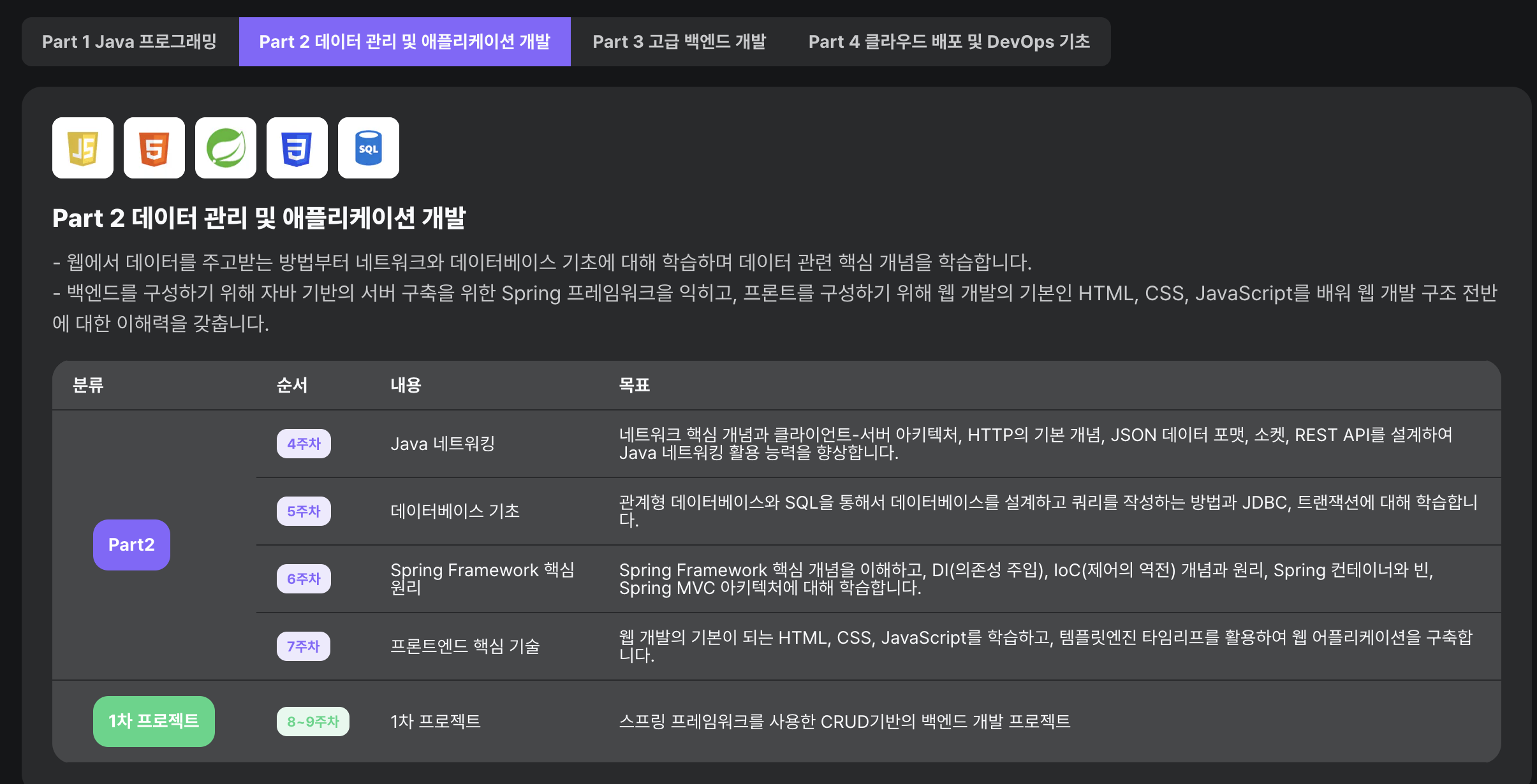This screenshot has height=784, width=1537.
Task: Click the purple Part2 badge
Action: 131,545
